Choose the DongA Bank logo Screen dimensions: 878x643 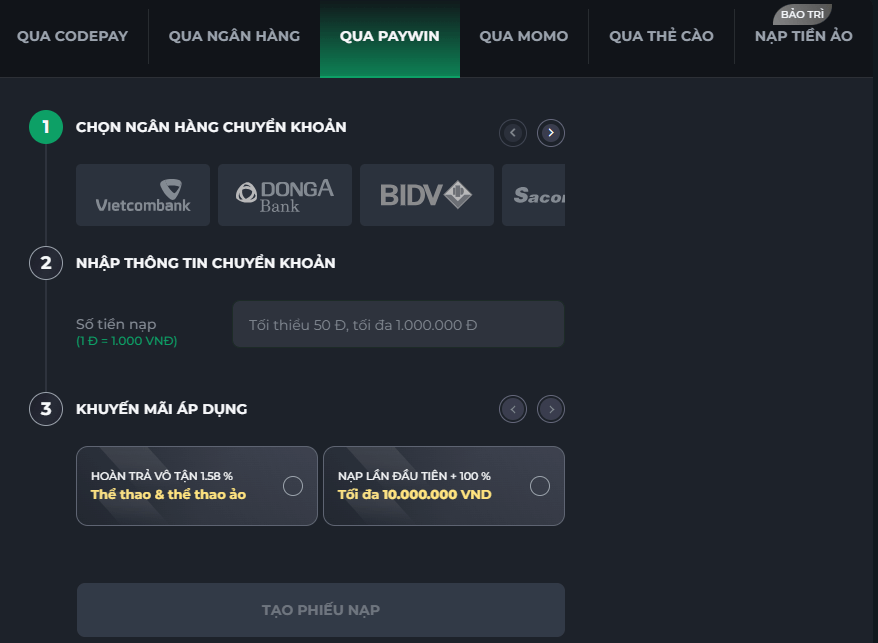(285, 195)
